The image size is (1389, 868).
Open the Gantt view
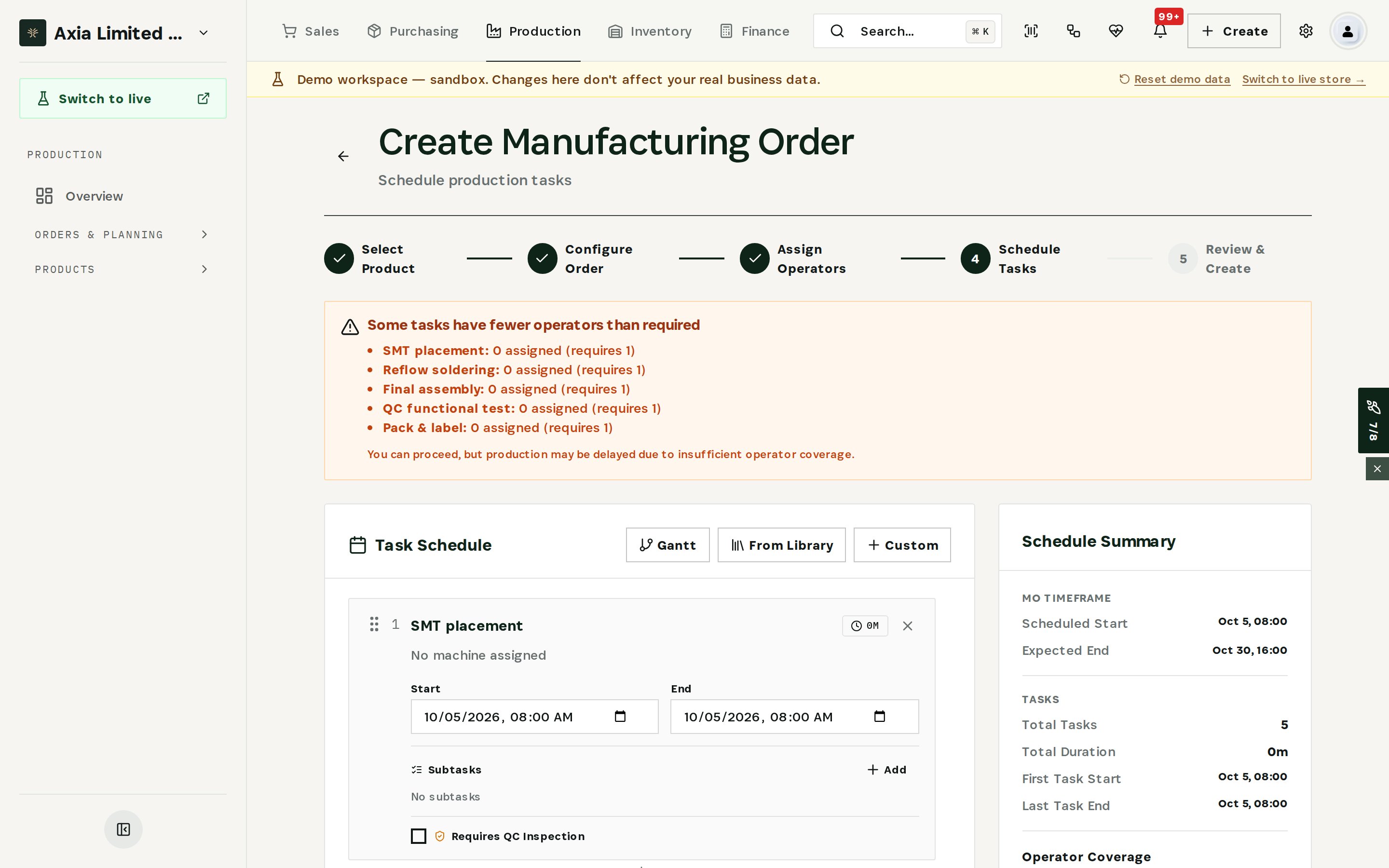pos(667,545)
